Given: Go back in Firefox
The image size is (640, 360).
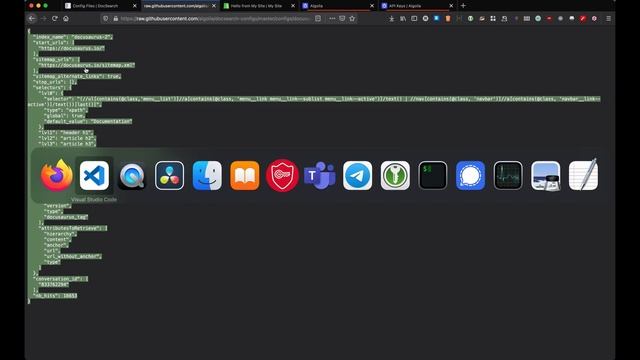Looking at the screenshot, I should [32, 18].
